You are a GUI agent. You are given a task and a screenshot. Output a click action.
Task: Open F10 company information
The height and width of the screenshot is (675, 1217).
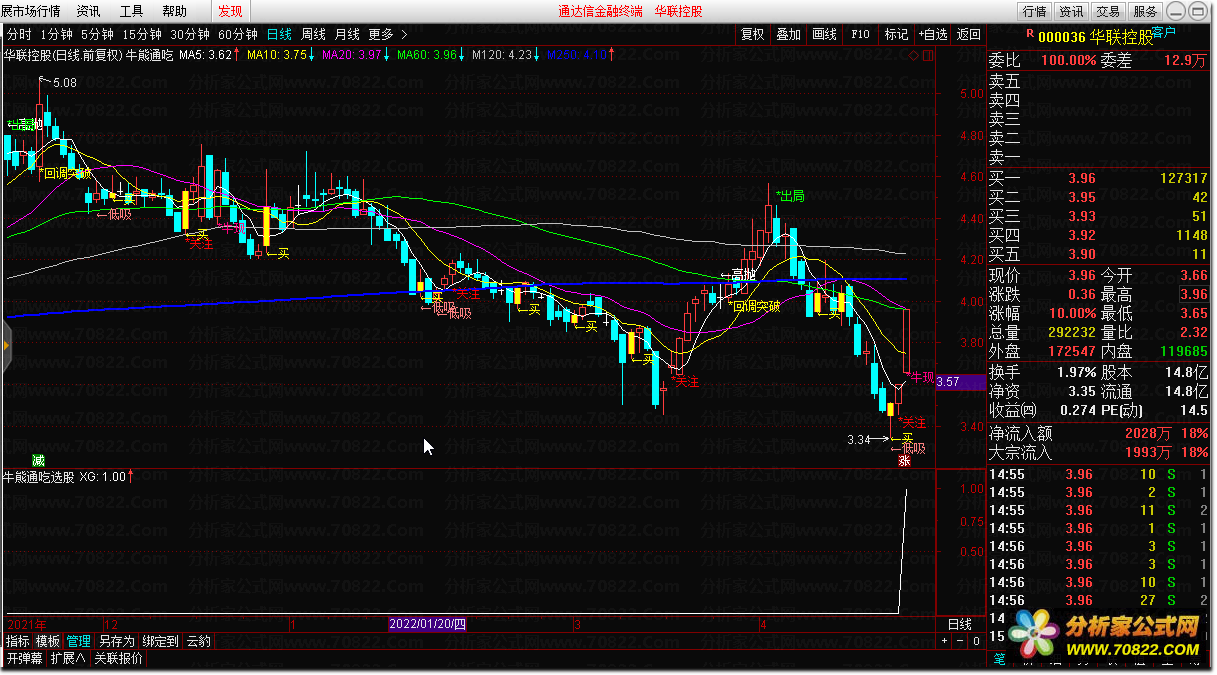(x=860, y=34)
